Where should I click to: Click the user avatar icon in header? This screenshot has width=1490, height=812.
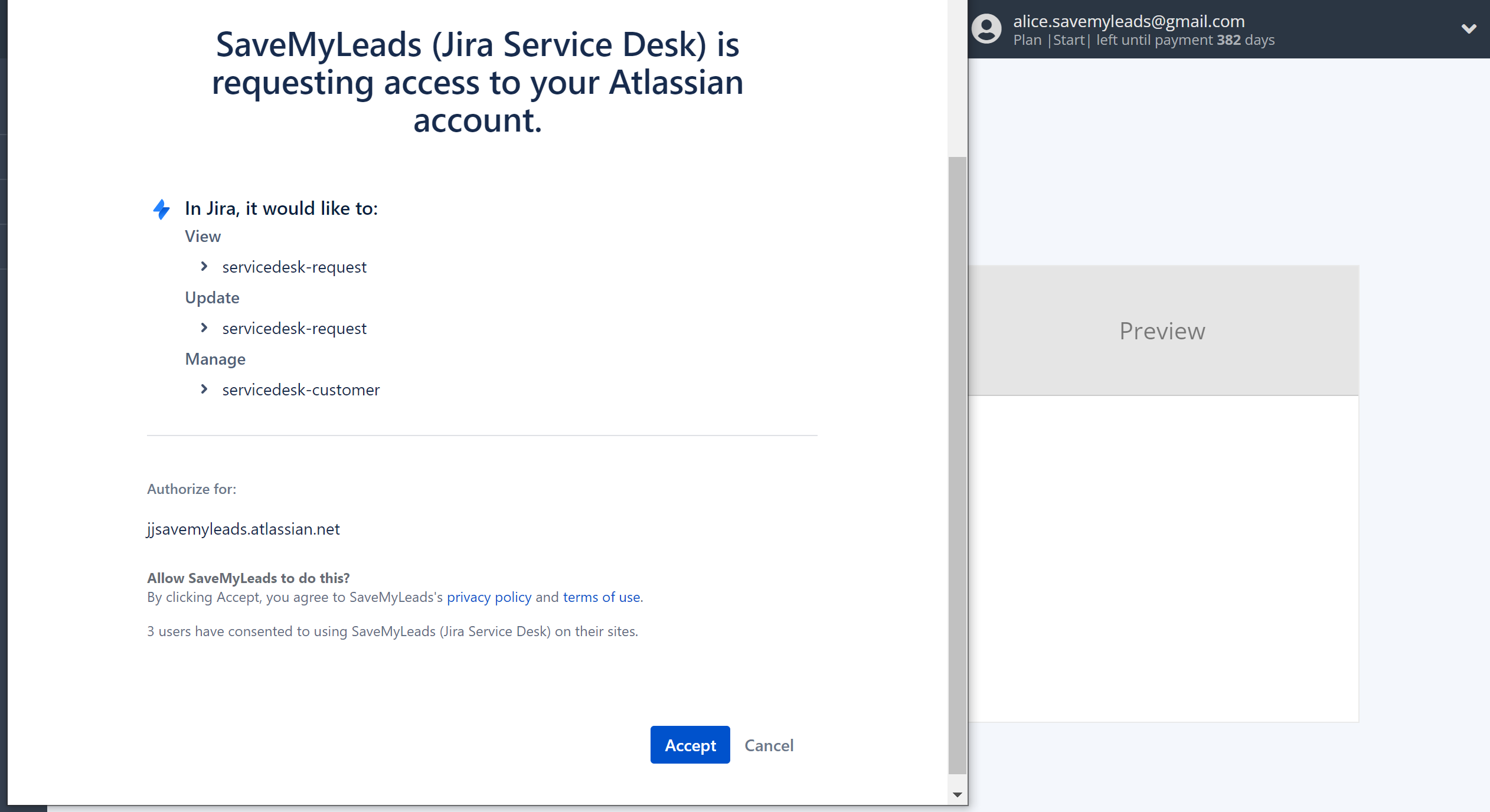[x=986, y=29]
